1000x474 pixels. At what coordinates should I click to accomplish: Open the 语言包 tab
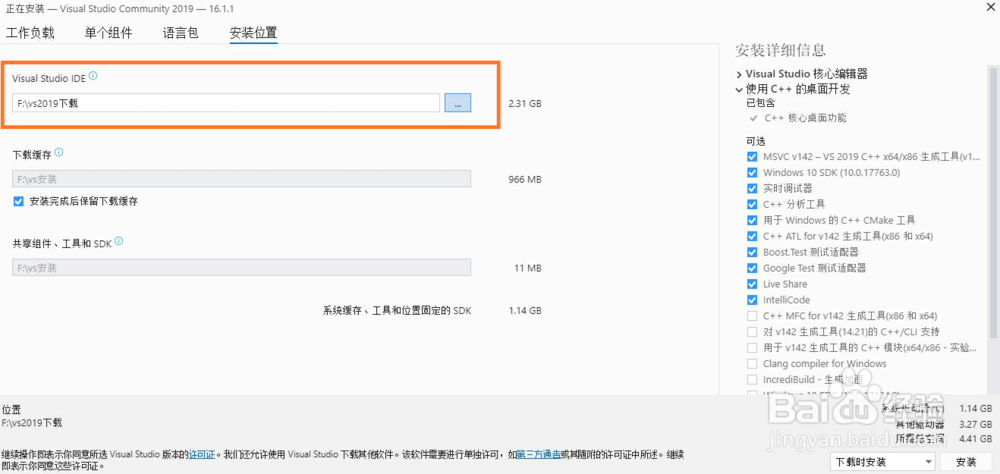[180, 33]
